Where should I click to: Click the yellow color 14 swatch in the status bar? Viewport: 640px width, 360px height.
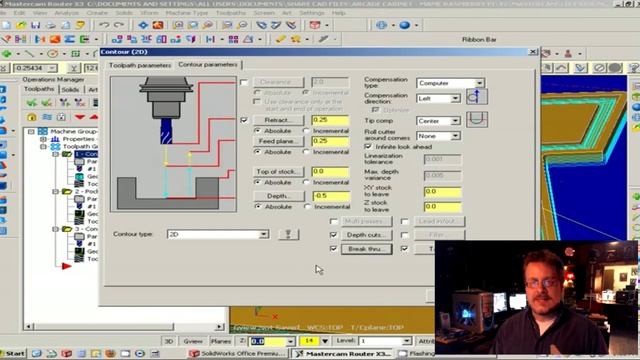(x=309, y=341)
